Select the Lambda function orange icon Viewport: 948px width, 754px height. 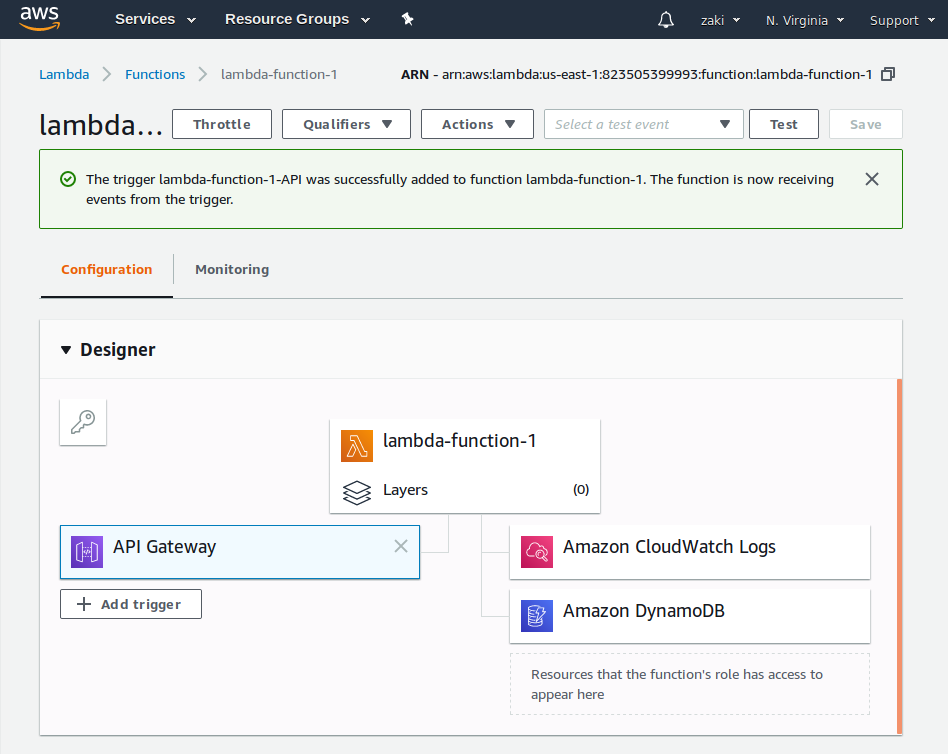[357, 446]
